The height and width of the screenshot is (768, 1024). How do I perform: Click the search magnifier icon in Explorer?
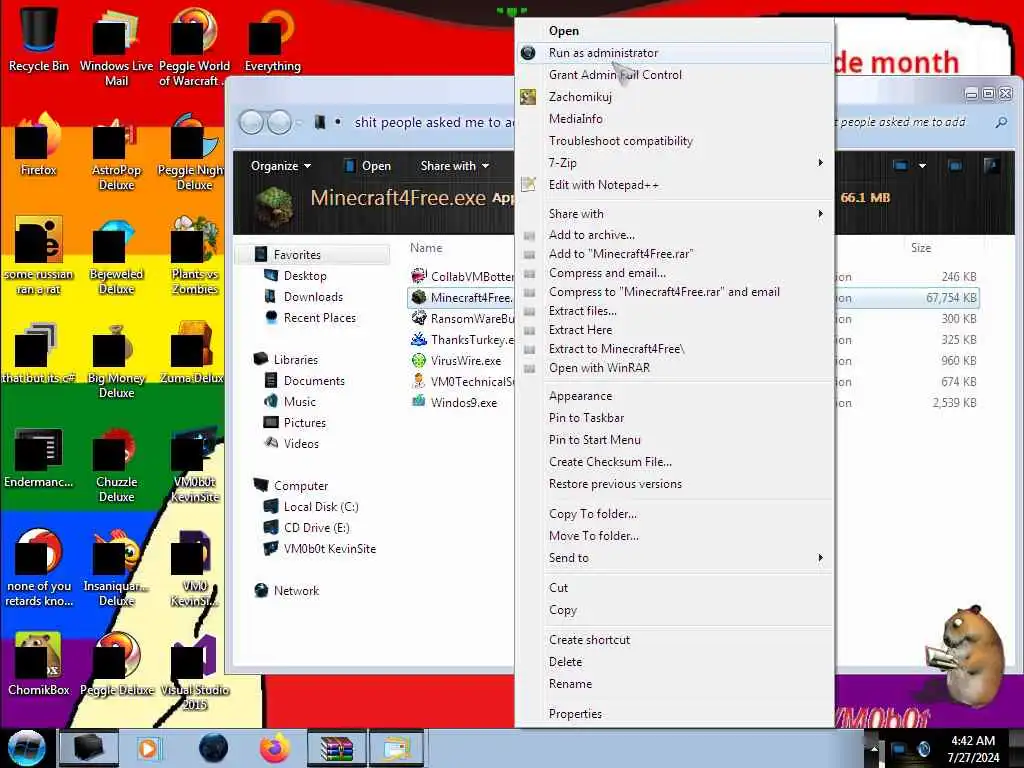click(1001, 122)
